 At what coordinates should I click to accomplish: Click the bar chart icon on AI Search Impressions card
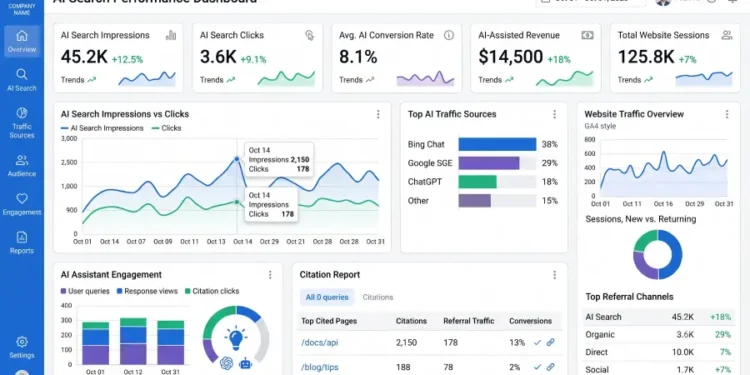171,35
